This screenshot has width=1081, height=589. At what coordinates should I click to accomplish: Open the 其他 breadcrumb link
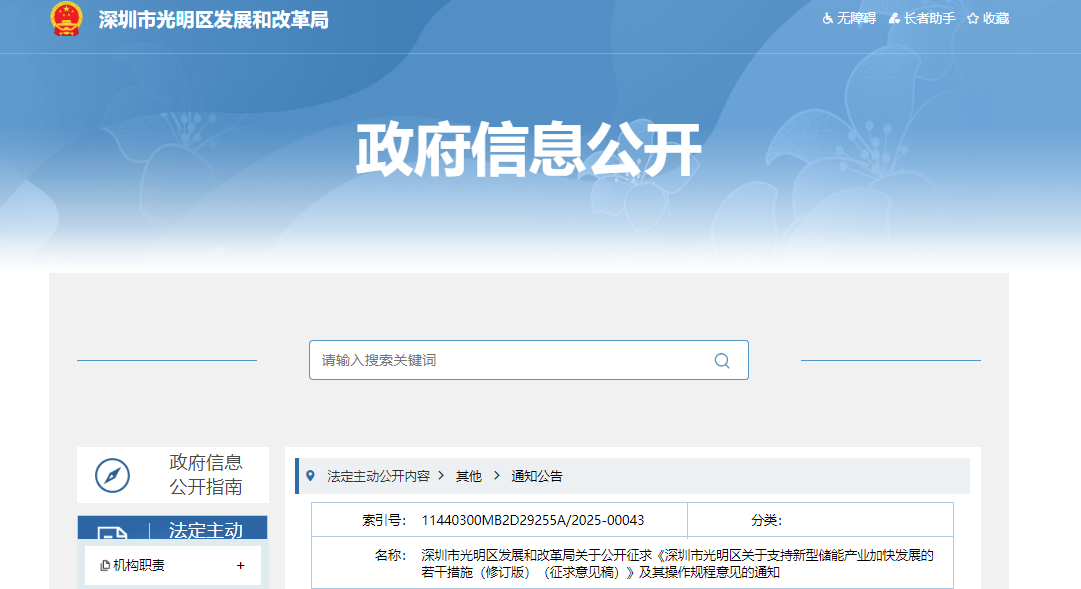coord(468,476)
